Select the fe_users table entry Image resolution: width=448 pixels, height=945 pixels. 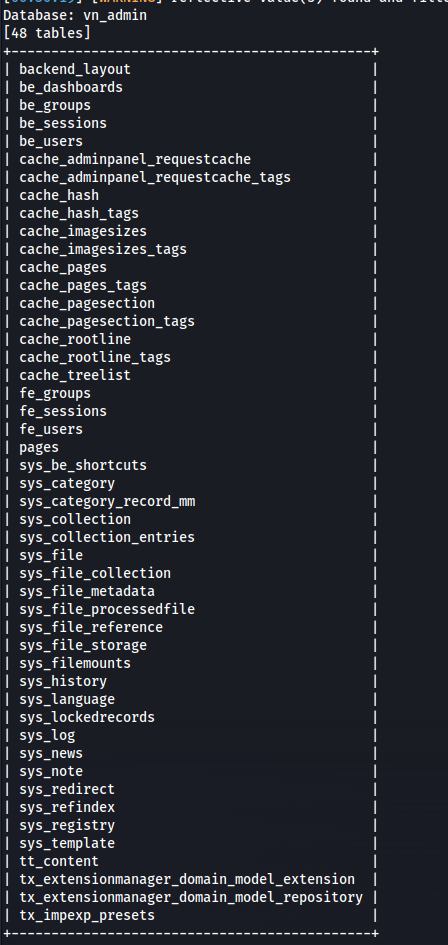tap(51, 429)
